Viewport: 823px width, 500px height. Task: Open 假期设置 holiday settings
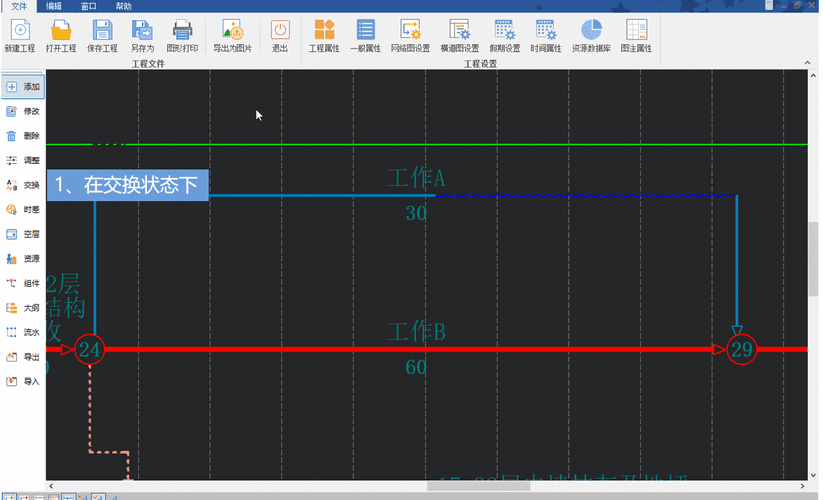pyautogui.click(x=504, y=36)
